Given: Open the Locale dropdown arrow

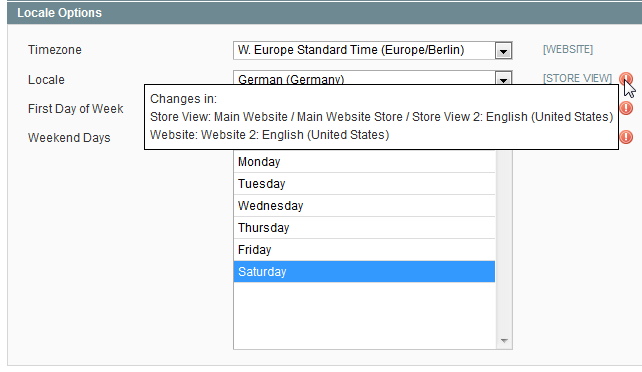Looking at the screenshot, I should point(503,78).
